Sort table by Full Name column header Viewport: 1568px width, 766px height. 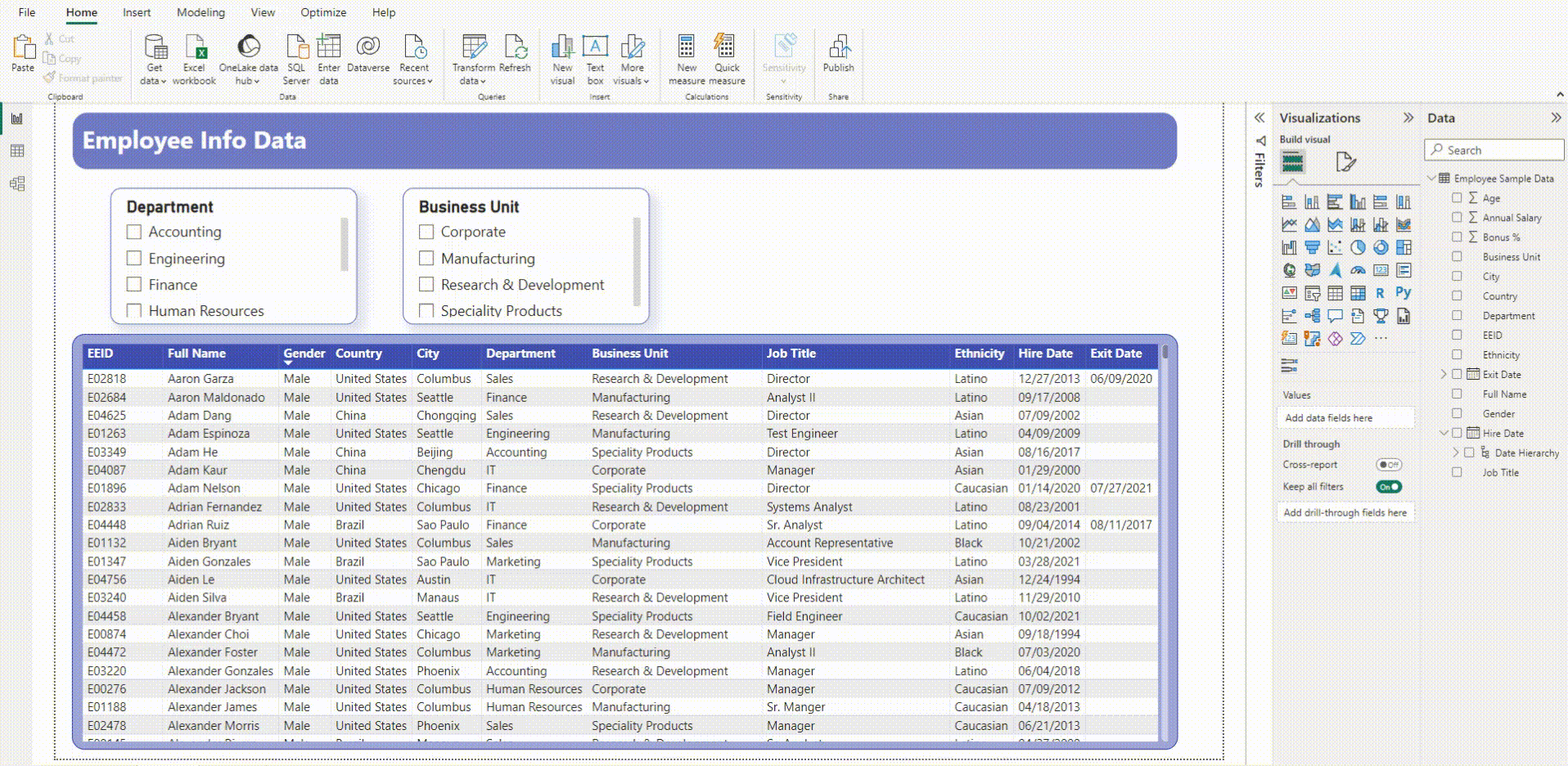tap(196, 354)
